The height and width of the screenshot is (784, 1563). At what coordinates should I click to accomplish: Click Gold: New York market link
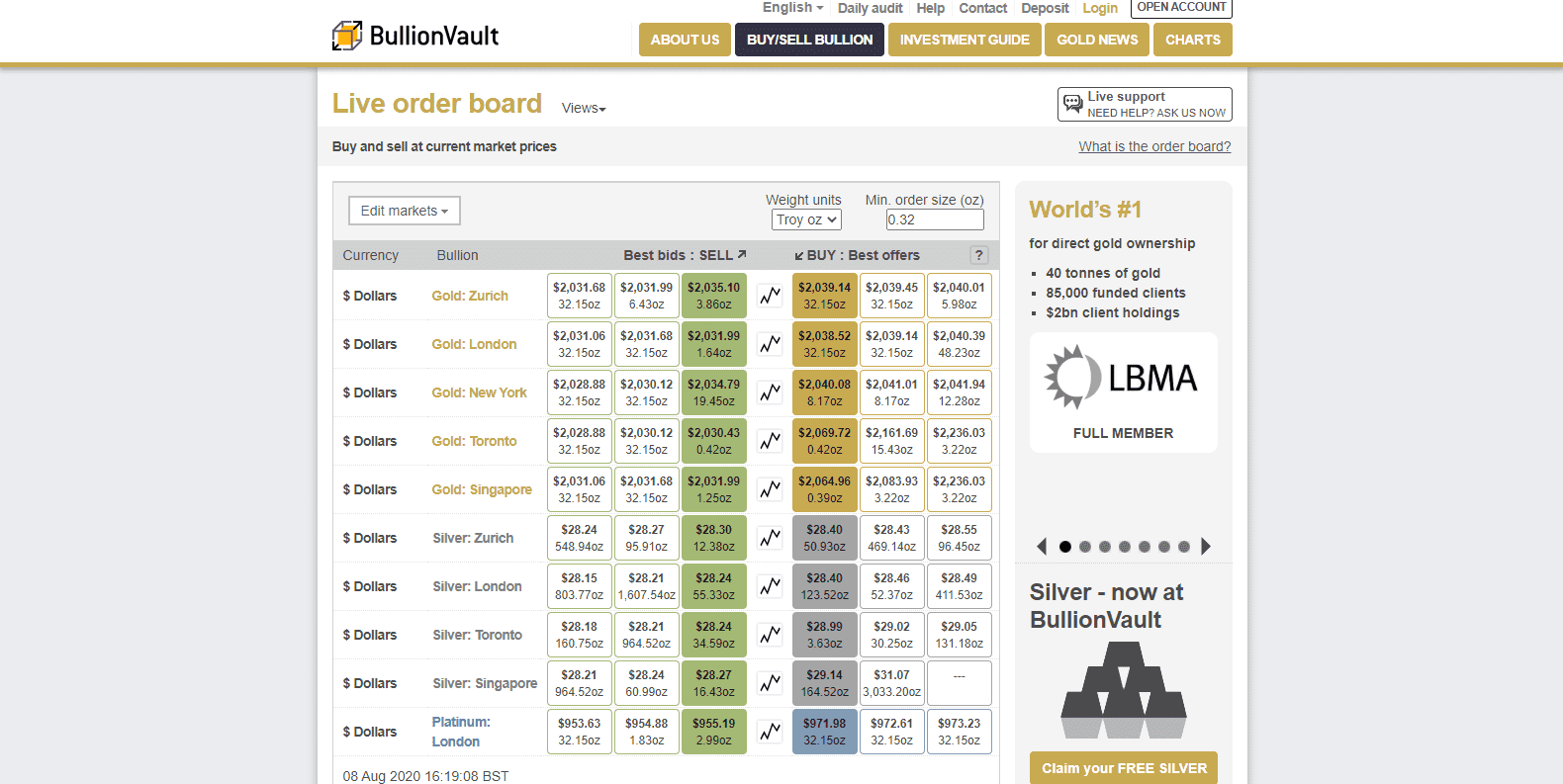pos(479,392)
